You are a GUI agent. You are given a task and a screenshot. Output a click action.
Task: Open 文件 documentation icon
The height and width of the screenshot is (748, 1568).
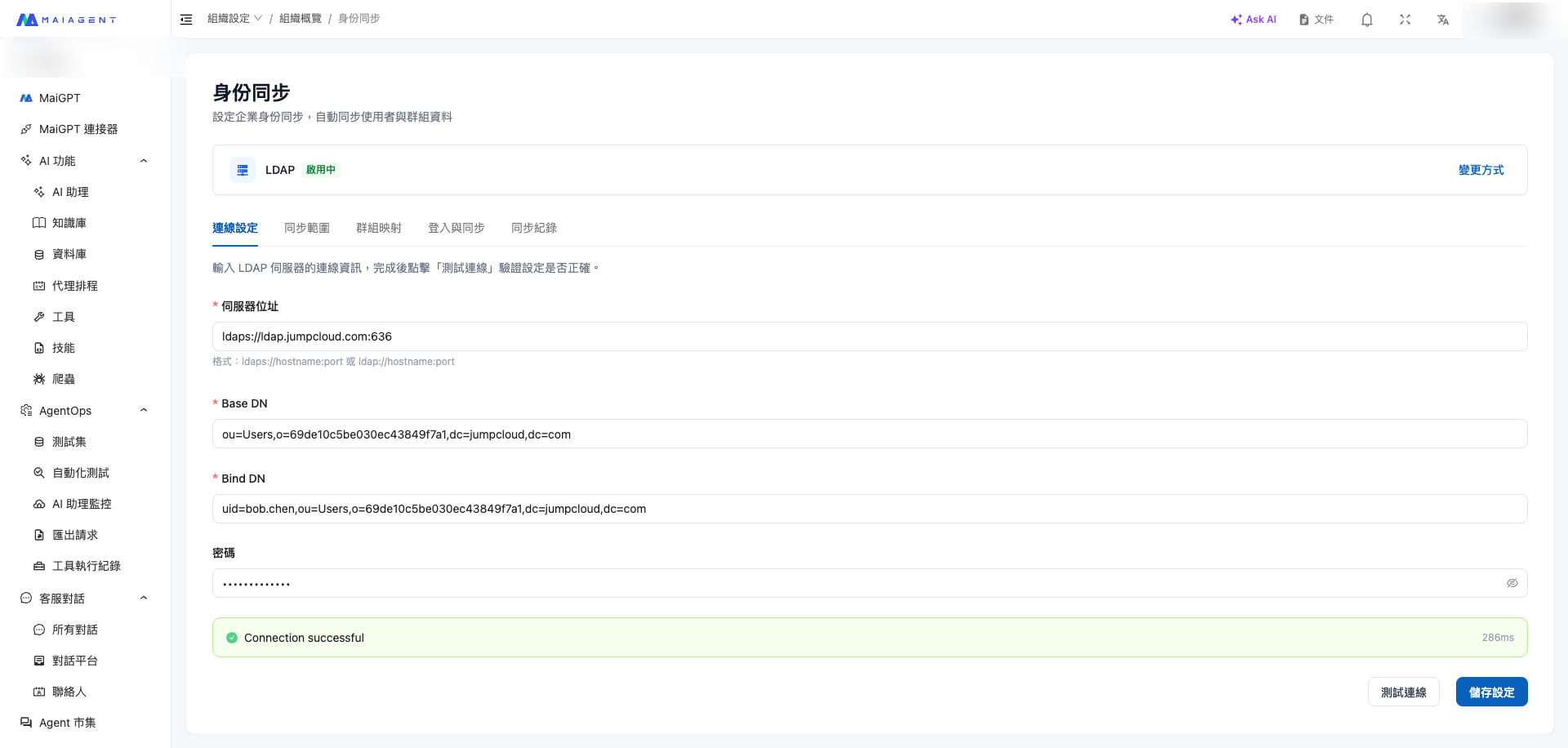[1316, 20]
